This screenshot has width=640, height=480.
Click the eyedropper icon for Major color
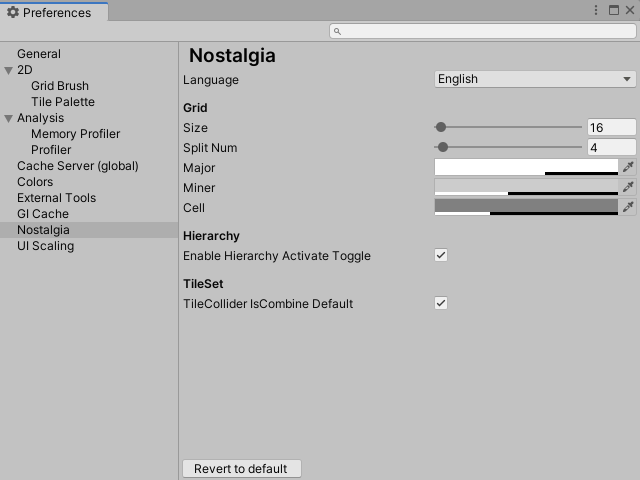click(628, 167)
